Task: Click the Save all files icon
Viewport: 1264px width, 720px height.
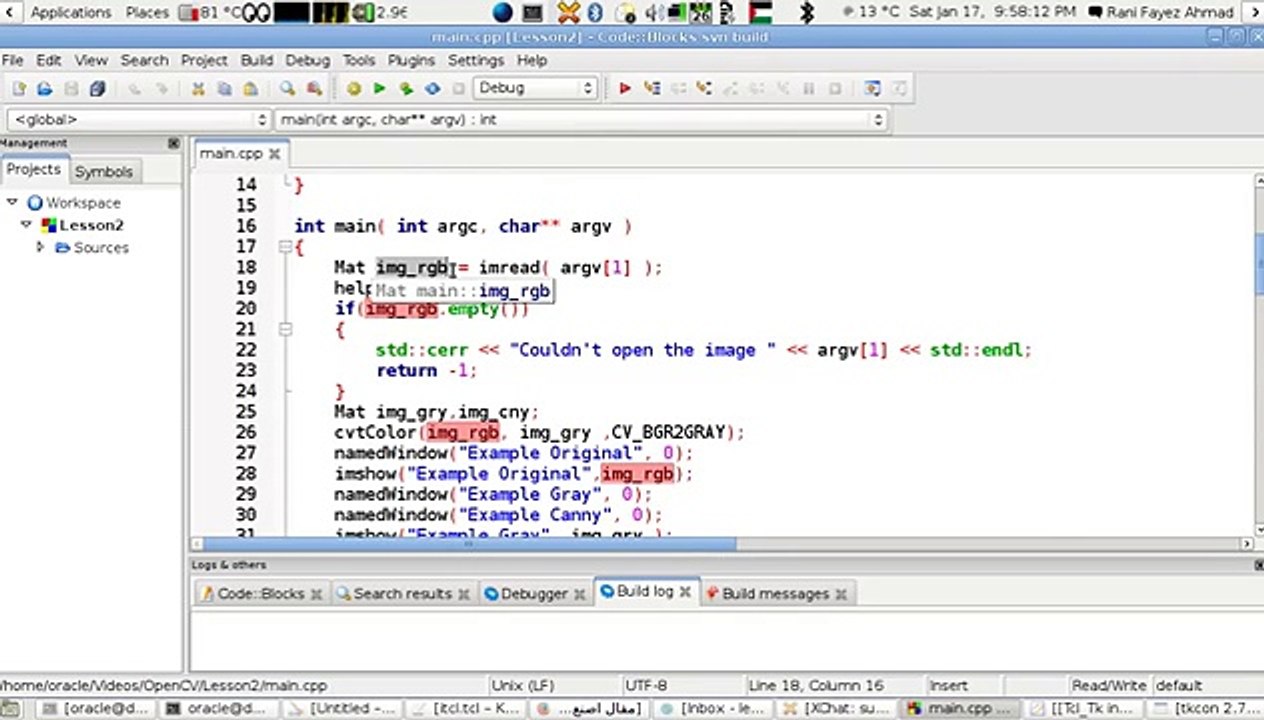Action: tap(97, 88)
